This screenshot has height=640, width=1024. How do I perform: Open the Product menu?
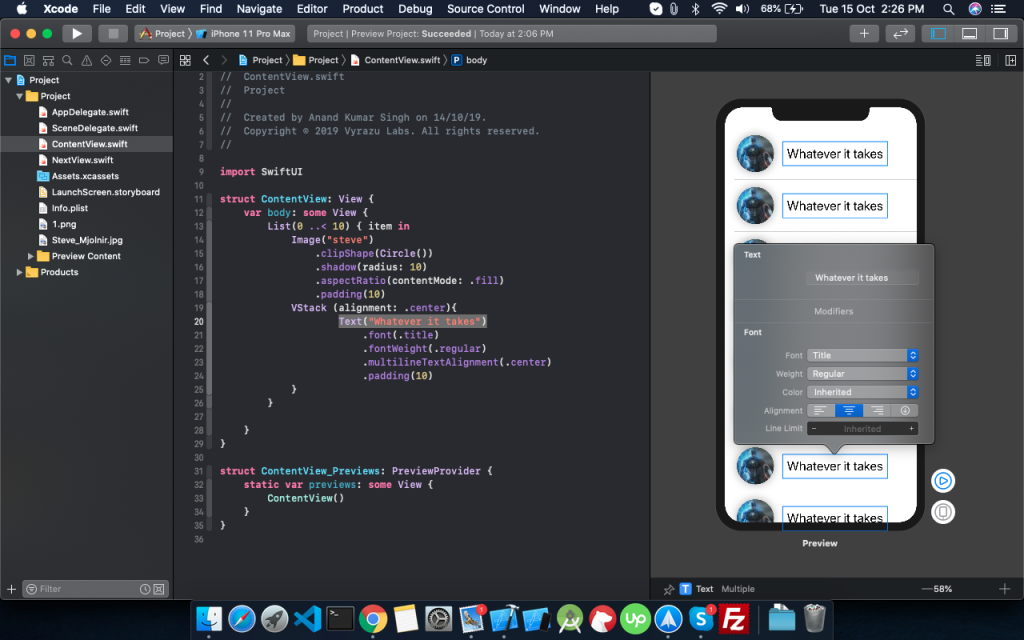pos(362,9)
